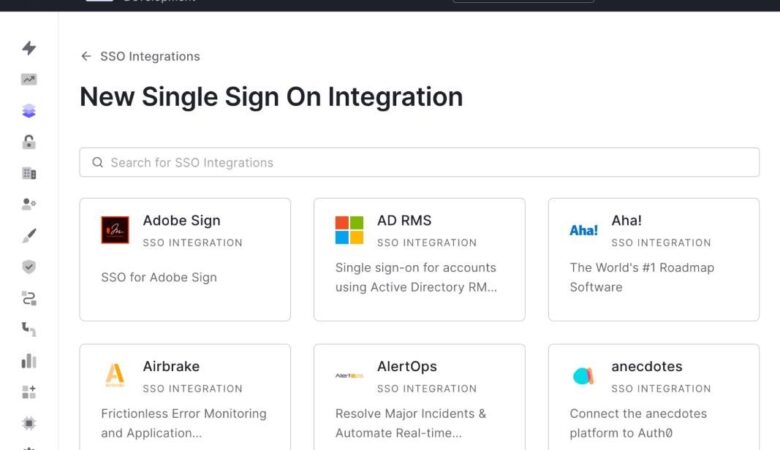Click SSO INTEGRATION label under anecdotes
780x450 pixels.
tap(661, 388)
